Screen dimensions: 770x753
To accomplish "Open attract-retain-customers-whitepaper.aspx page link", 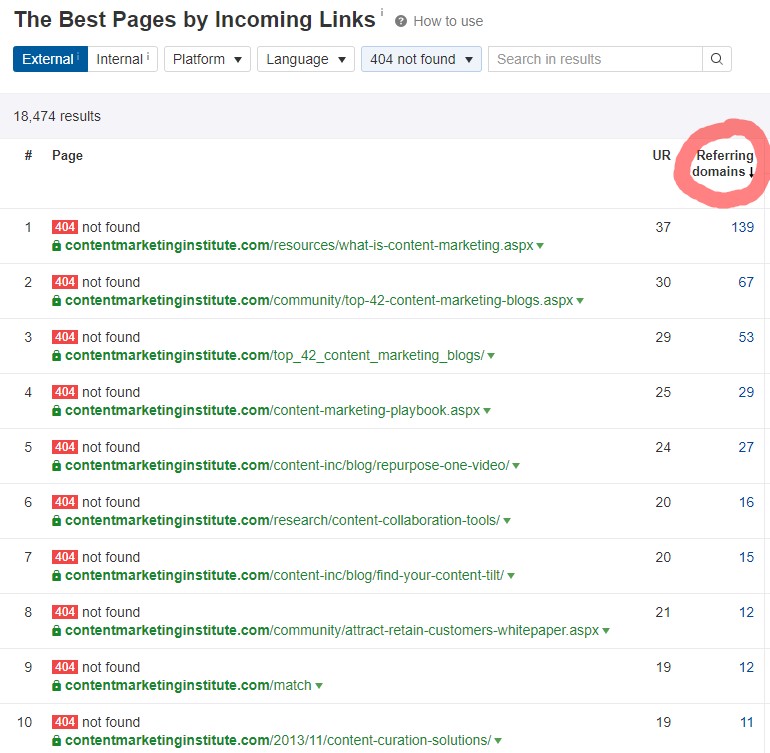I will click(x=332, y=631).
